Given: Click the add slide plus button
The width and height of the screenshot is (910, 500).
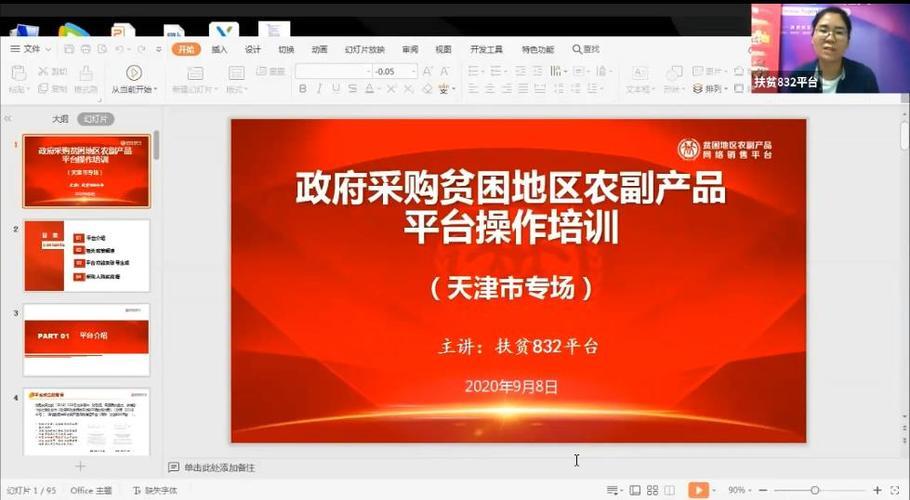Looking at the screenshot, I should [x=80, y=466].
